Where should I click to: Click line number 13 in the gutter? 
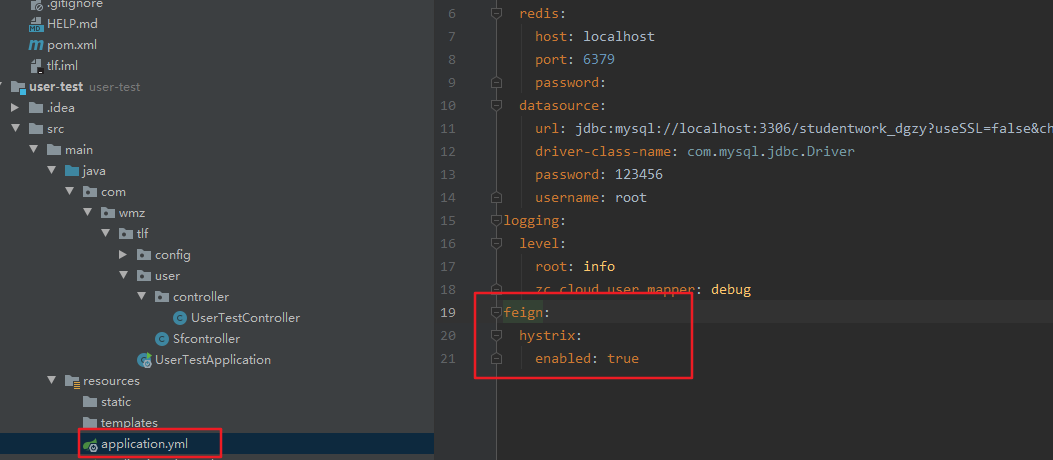(448, 175)
